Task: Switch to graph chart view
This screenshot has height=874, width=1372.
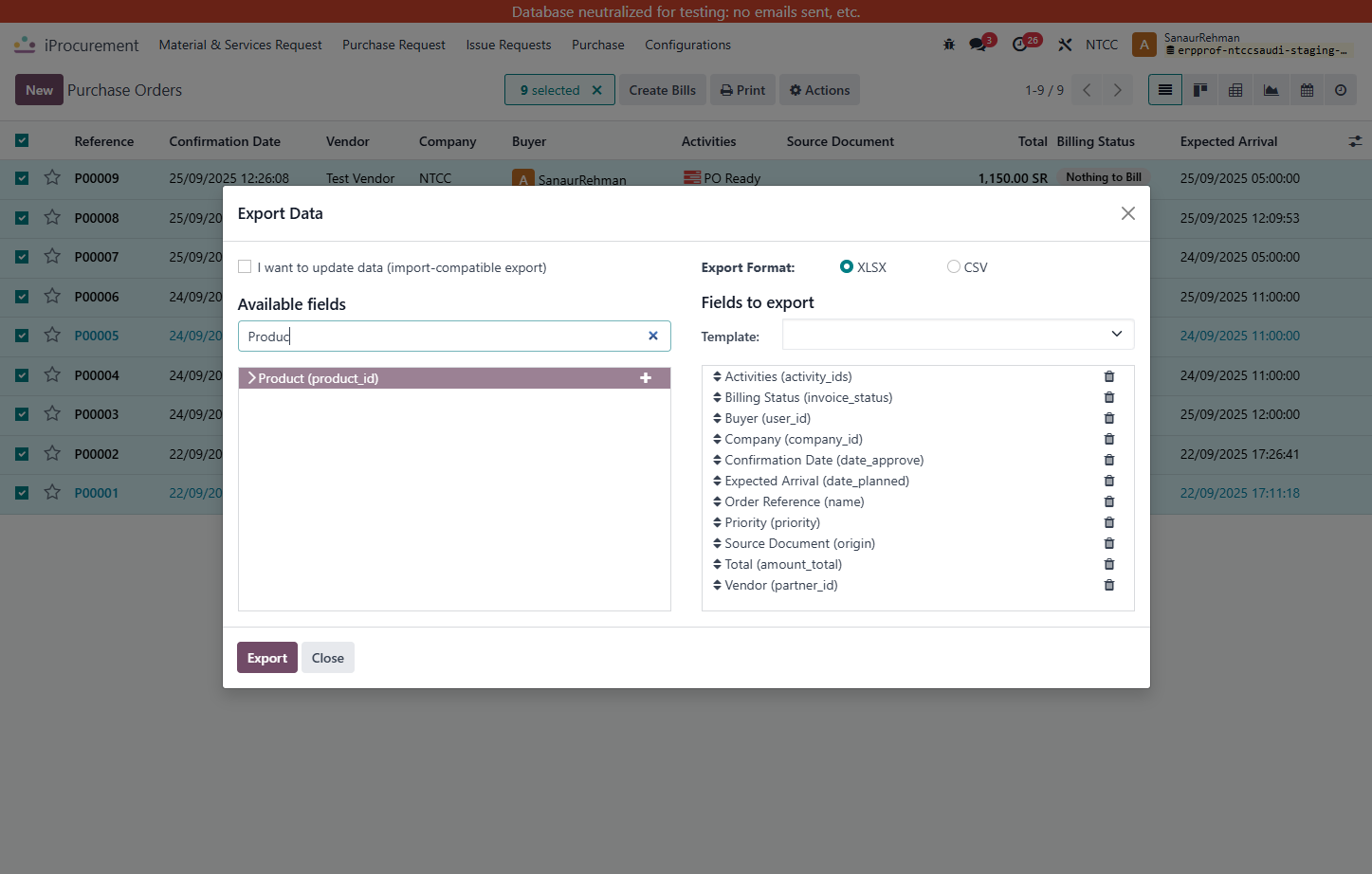Action: (1271, 90)
